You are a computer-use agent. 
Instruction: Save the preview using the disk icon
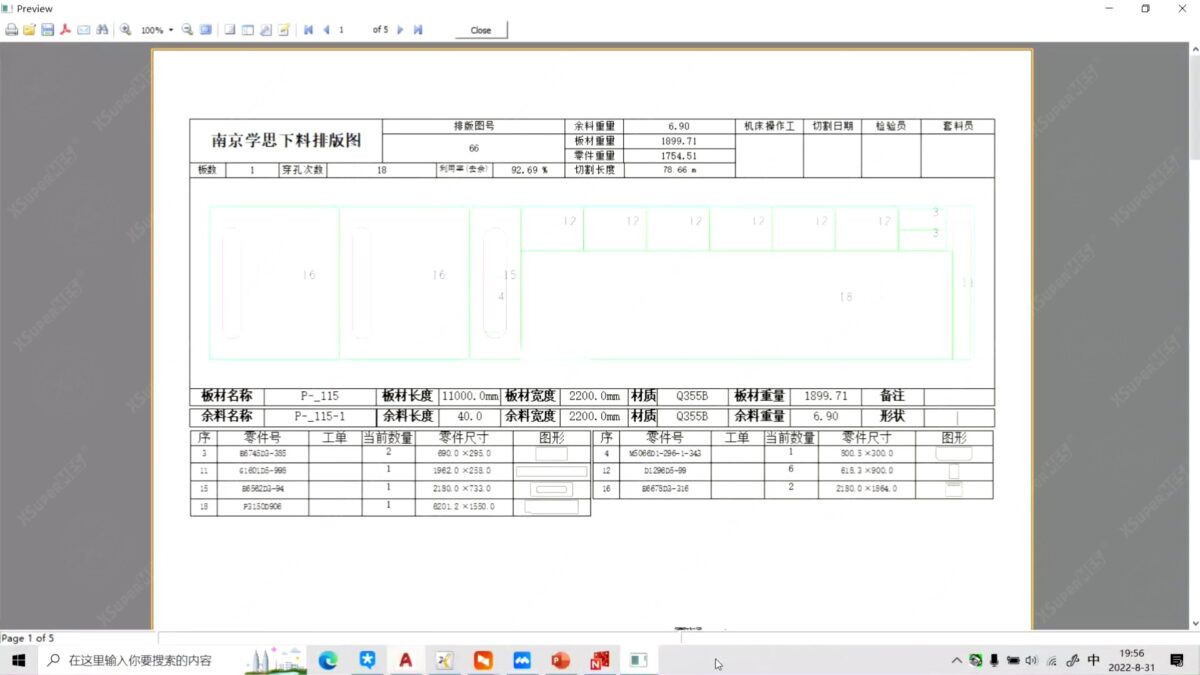click(47, 30)
